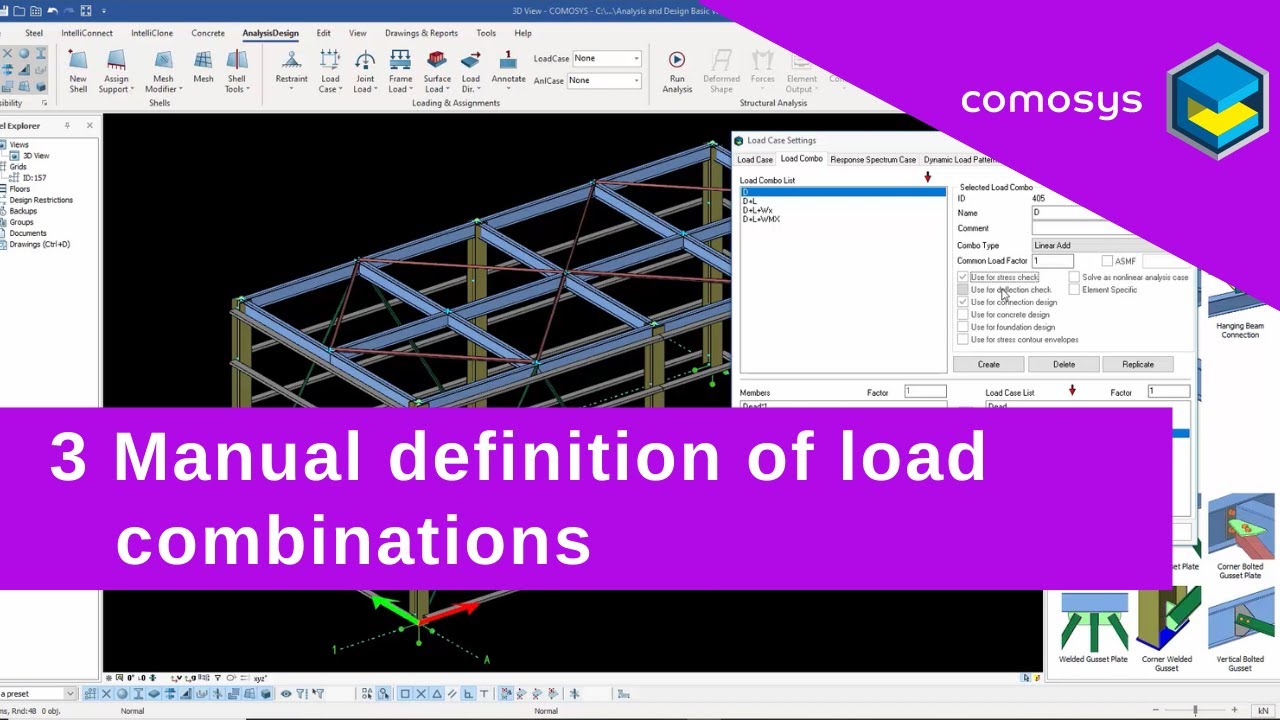Toggle Use for connection design checkbox
The width and height of the screenshot is (1280, 720).
coord(963,302)
